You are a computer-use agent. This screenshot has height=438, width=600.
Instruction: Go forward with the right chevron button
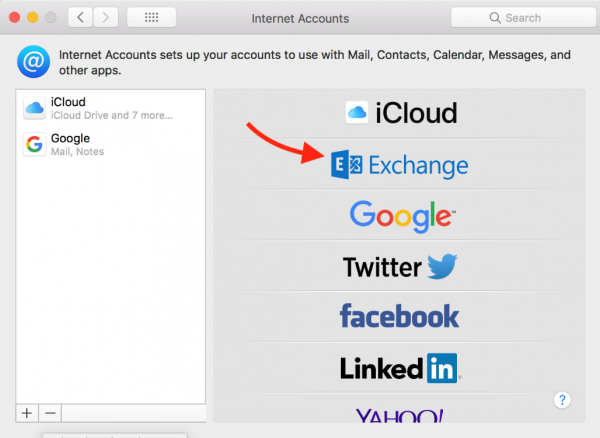pyautogui.click(x=106, y=17)
